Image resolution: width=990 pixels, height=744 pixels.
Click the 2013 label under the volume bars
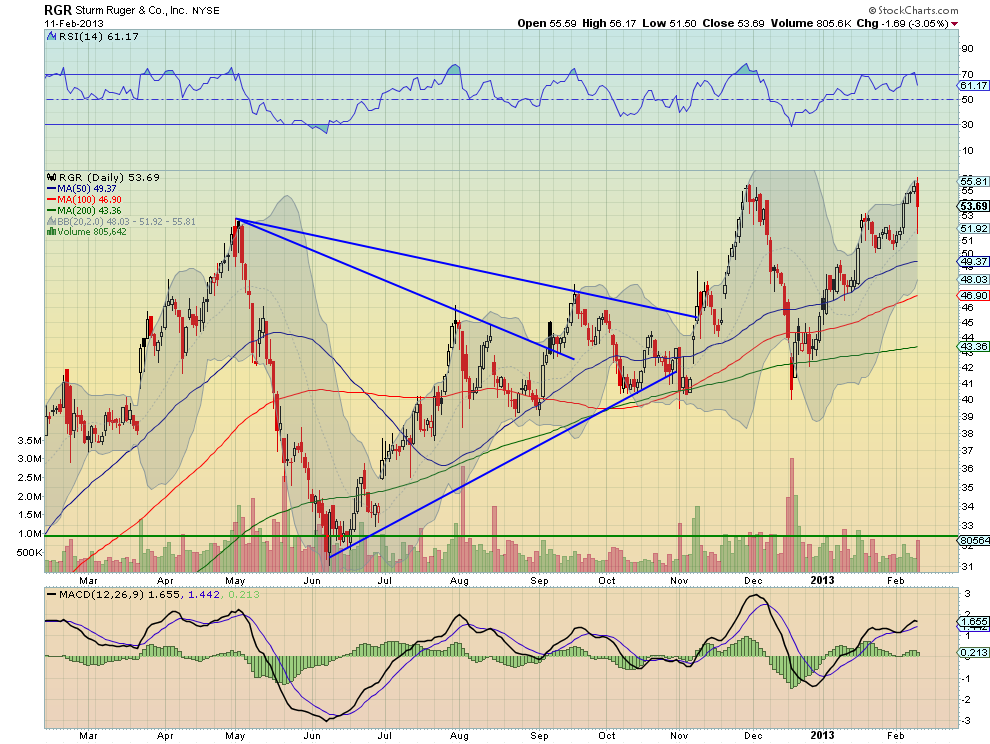(x=823, y=580)
